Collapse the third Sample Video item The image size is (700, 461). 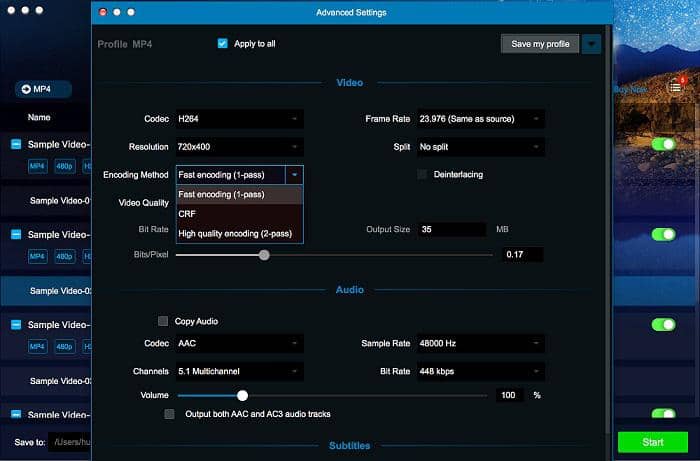click(16, 325)
